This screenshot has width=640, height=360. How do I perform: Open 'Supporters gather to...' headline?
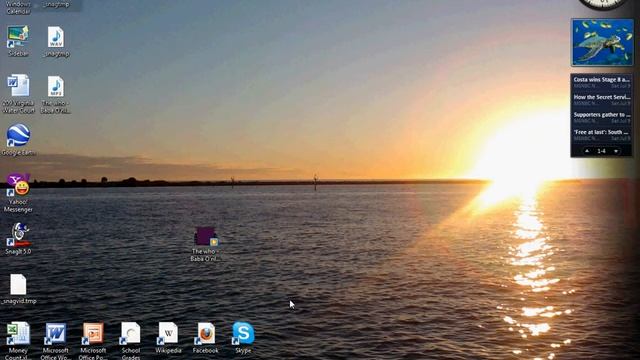pos(602,115)
